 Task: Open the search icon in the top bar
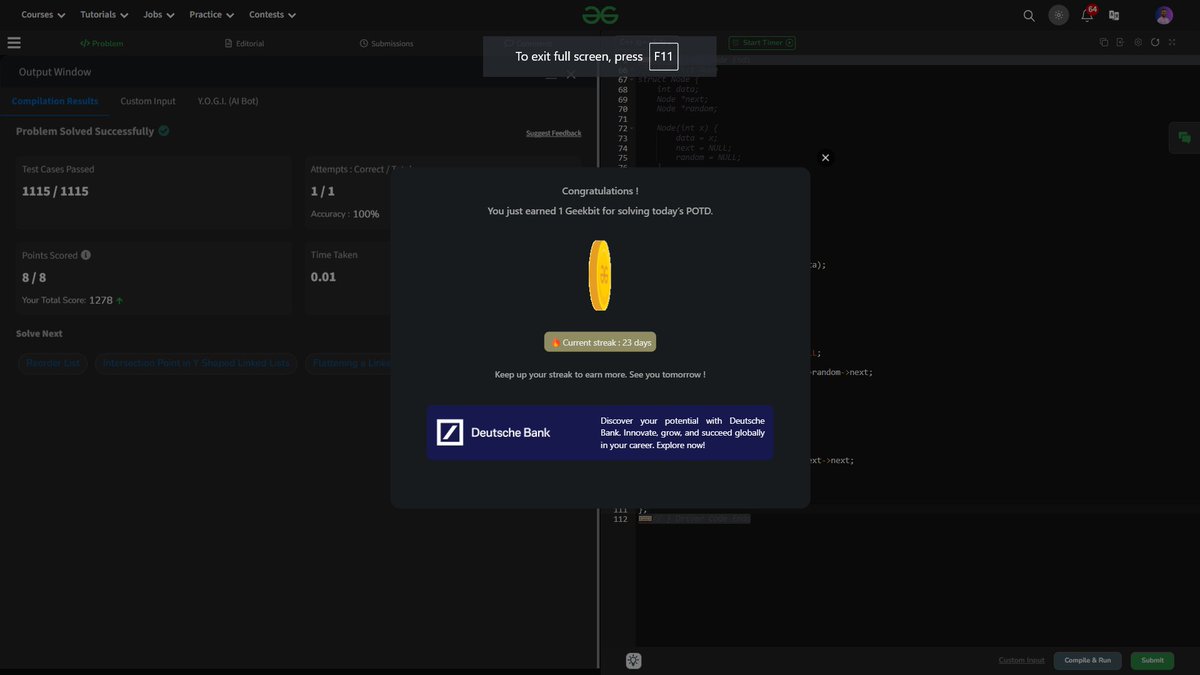point(1029,15)
